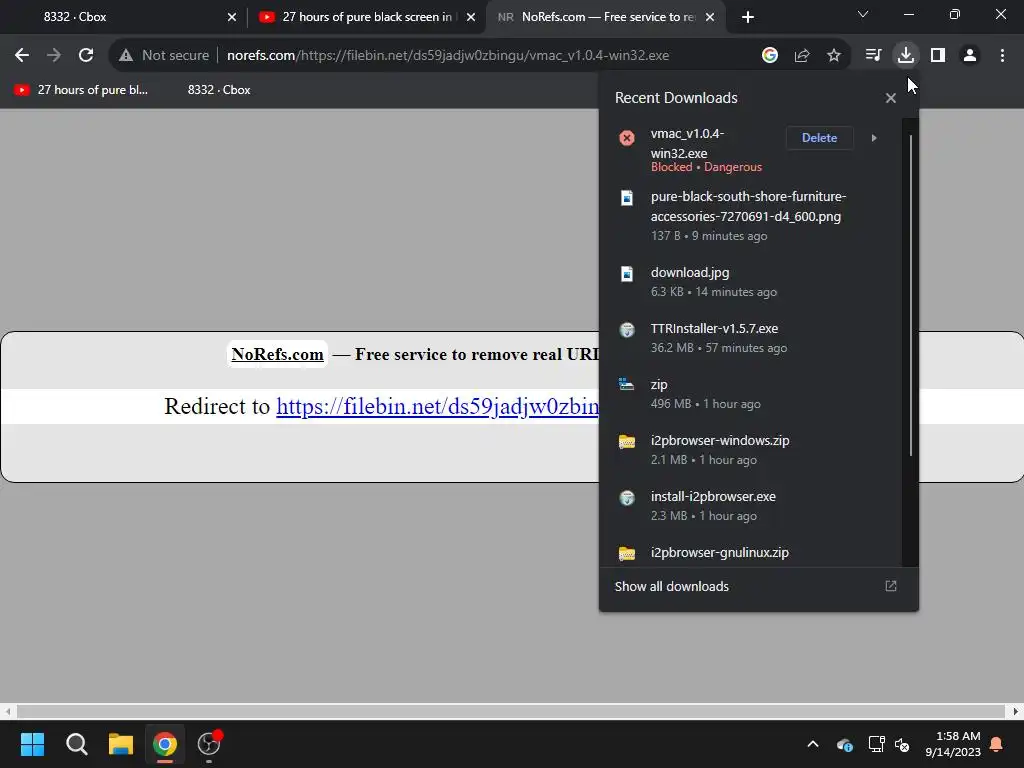This screenshot has width=1024, height=768.
Task: Click i2pbrowser-windows.zip folder icon
Action: pyautogui.click(x=627, y=441)
